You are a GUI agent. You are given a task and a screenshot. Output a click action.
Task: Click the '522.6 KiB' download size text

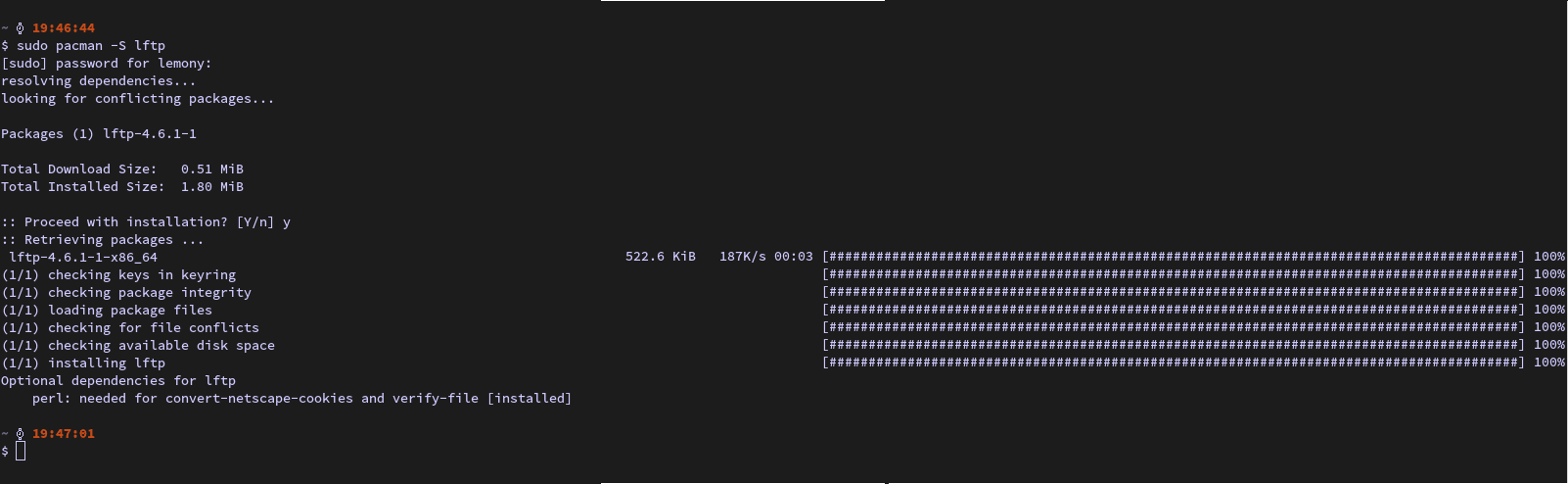pyautogui.click(x=661, y=257)
